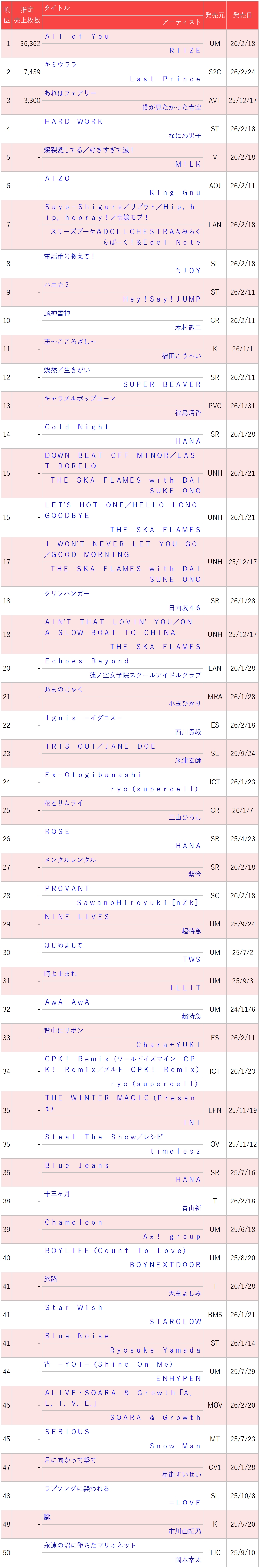Open the SERIOUS title by Snow Man
The width and height of the screenshot is (260, 1568).
coord(67,1431)
